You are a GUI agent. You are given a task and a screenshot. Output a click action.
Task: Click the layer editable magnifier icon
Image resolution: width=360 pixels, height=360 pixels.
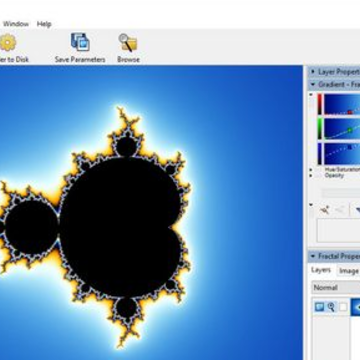click(x=331, y=307)
